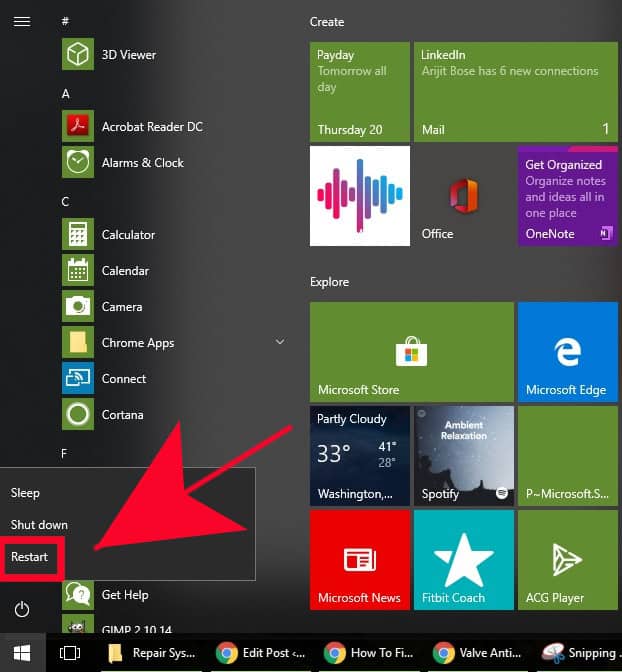Open the Payday calendar tile
Image resolution: width=622 pixels, height=672 pixels.
click(x=360, y=92)
